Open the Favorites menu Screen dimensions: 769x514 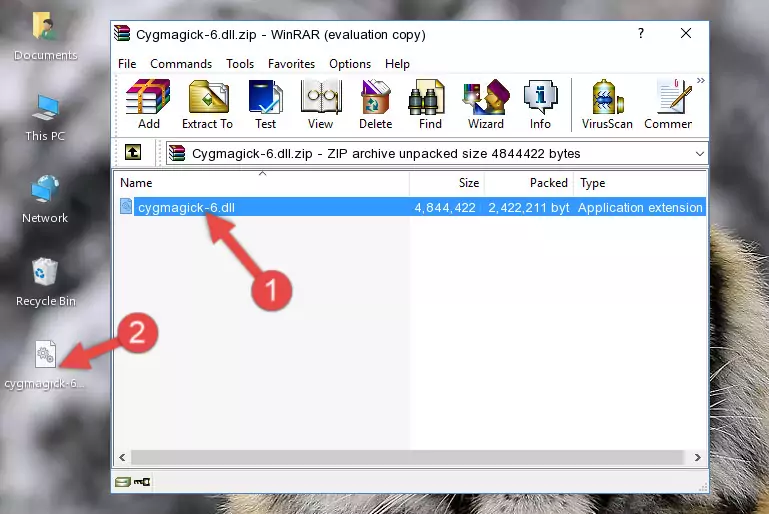[291, 64]
